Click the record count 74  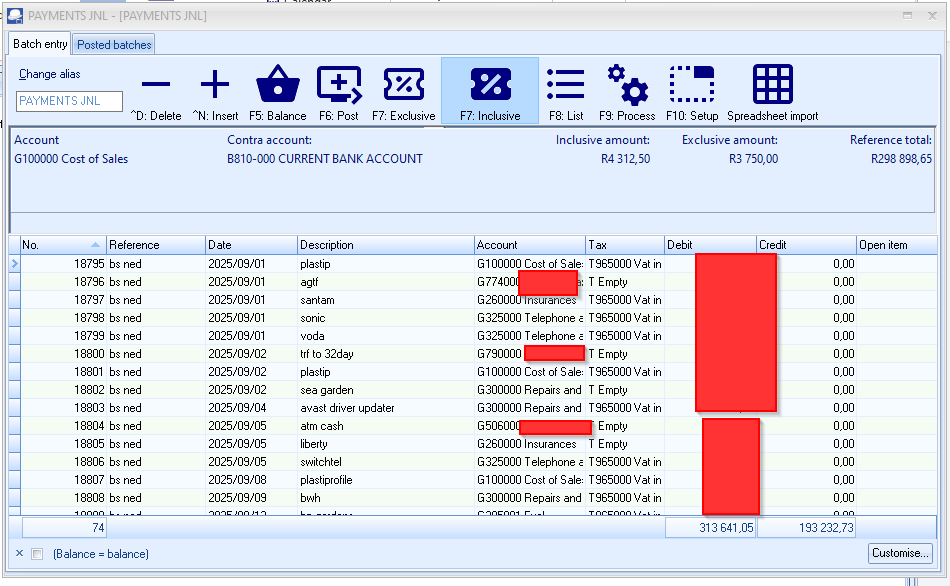64,528
